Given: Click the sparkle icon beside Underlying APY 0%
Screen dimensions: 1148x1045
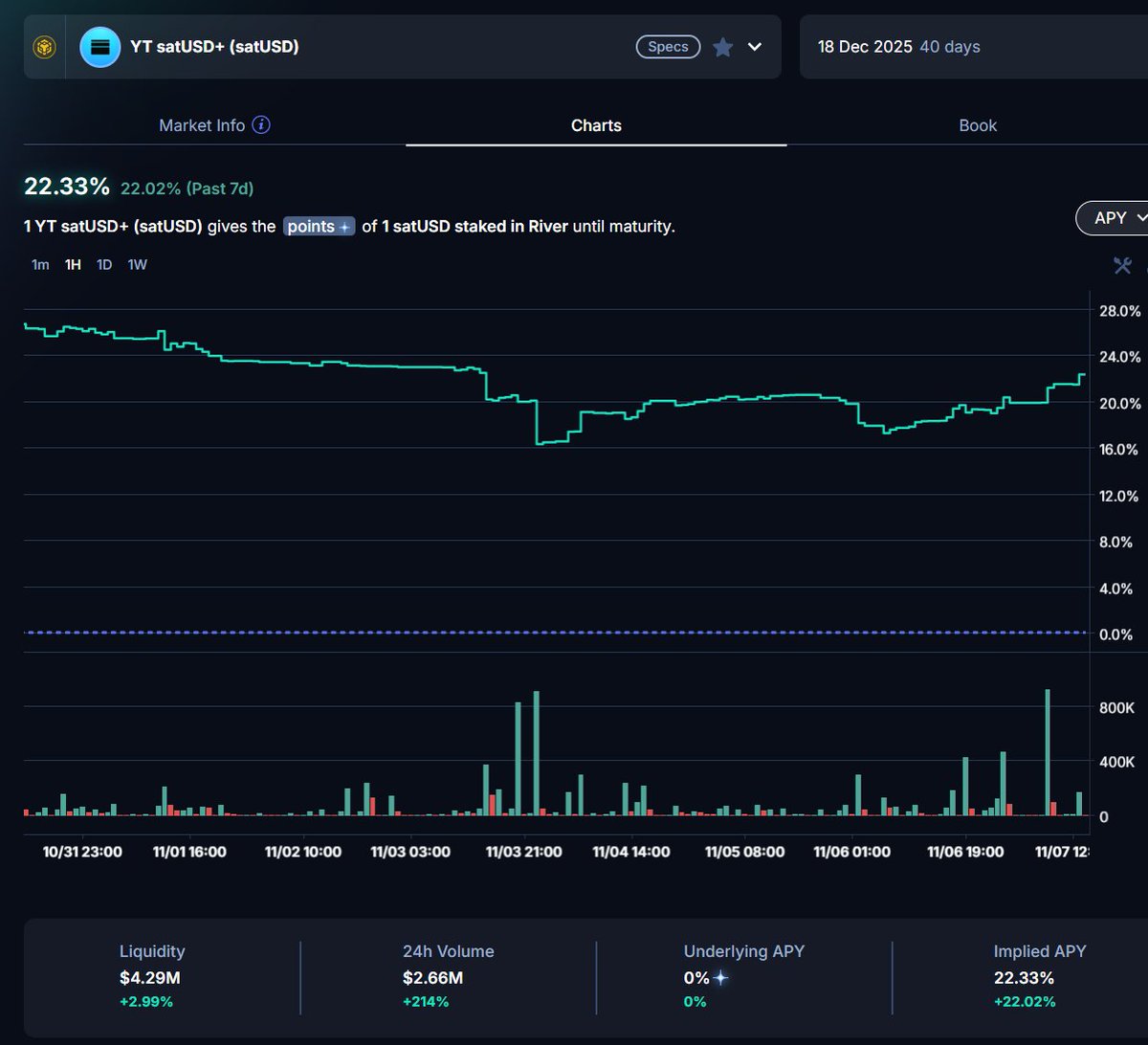Looking at the screenshot, I should [x=721, y=978].
